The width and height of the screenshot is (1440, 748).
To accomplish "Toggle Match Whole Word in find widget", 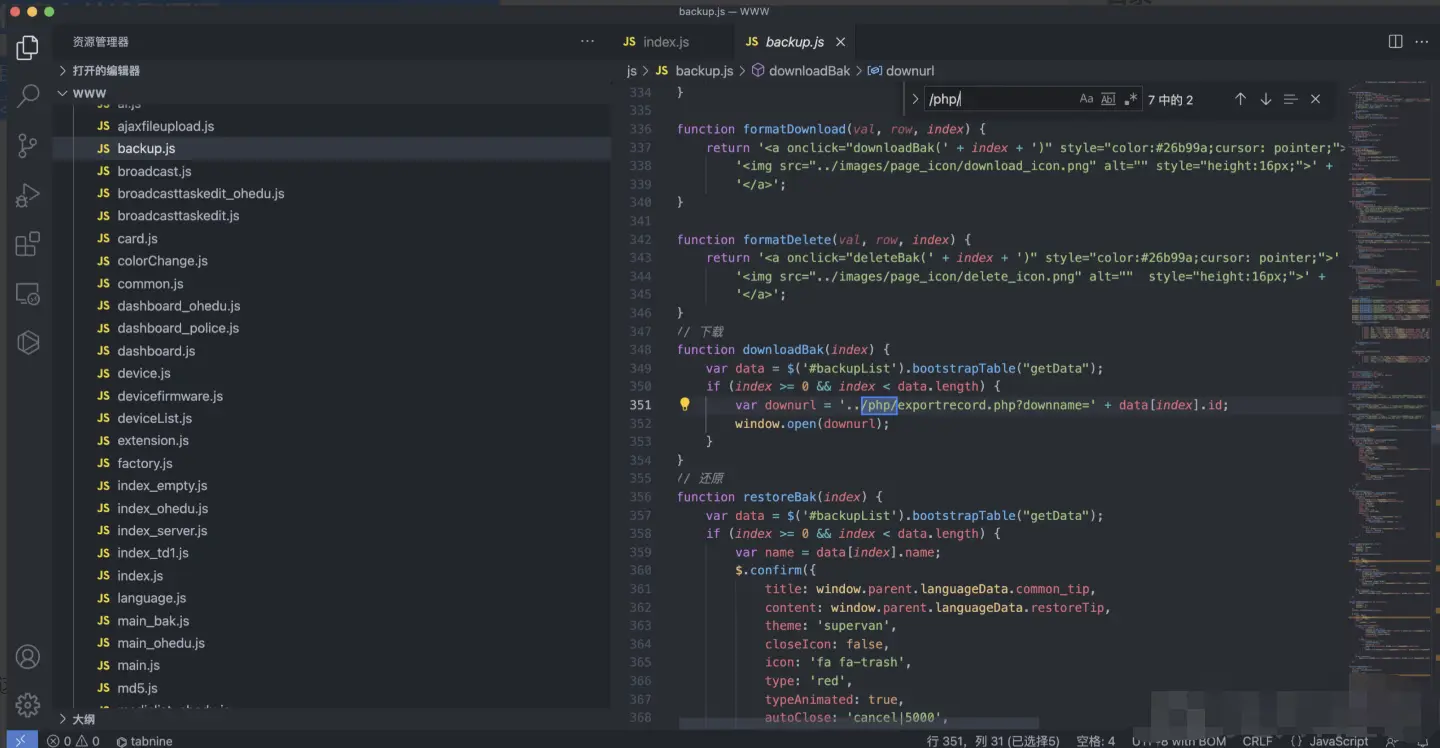I will point(1108,99).
